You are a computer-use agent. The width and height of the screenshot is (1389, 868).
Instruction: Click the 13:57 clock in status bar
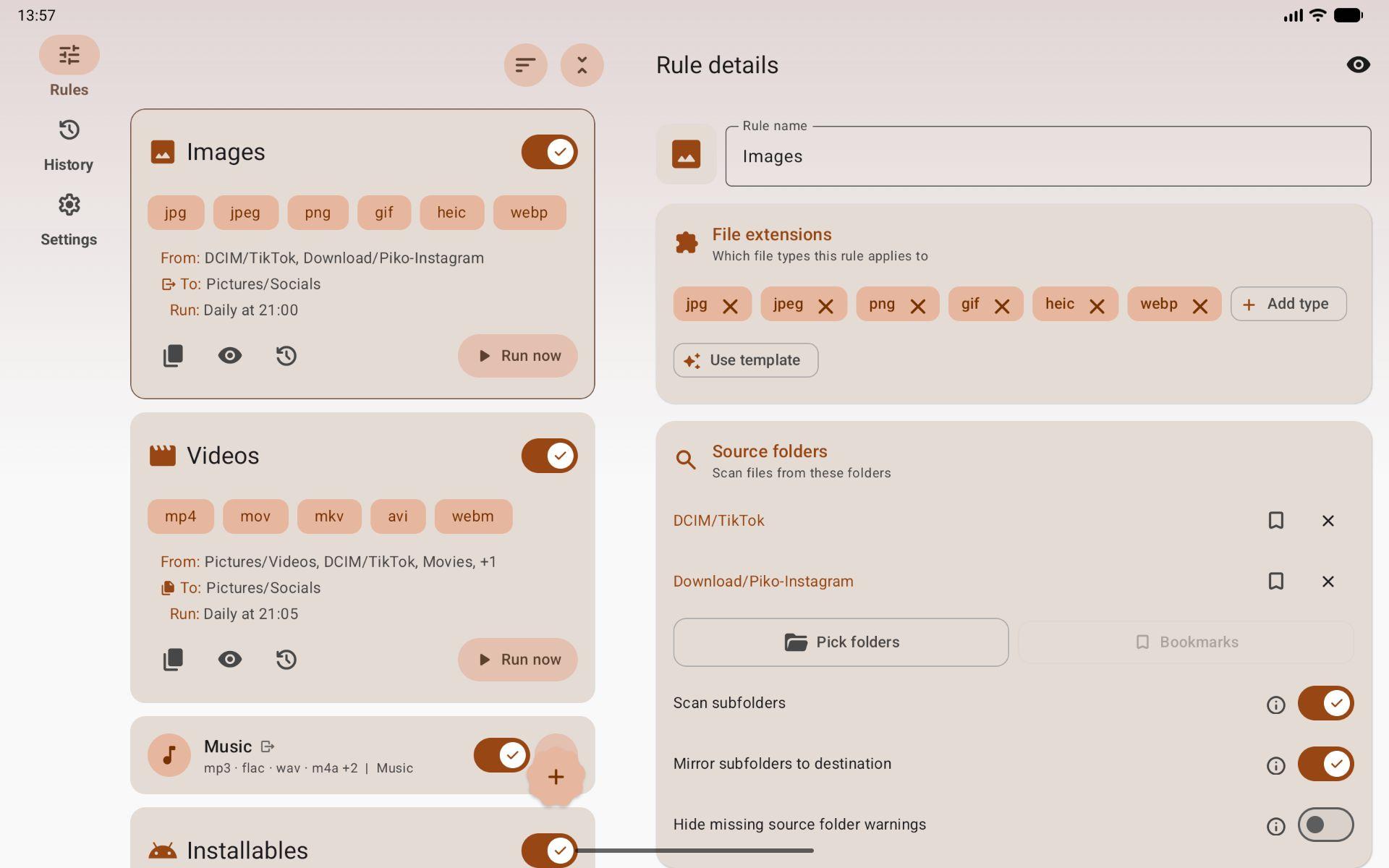pyautogui.click(x=36, y=15)
